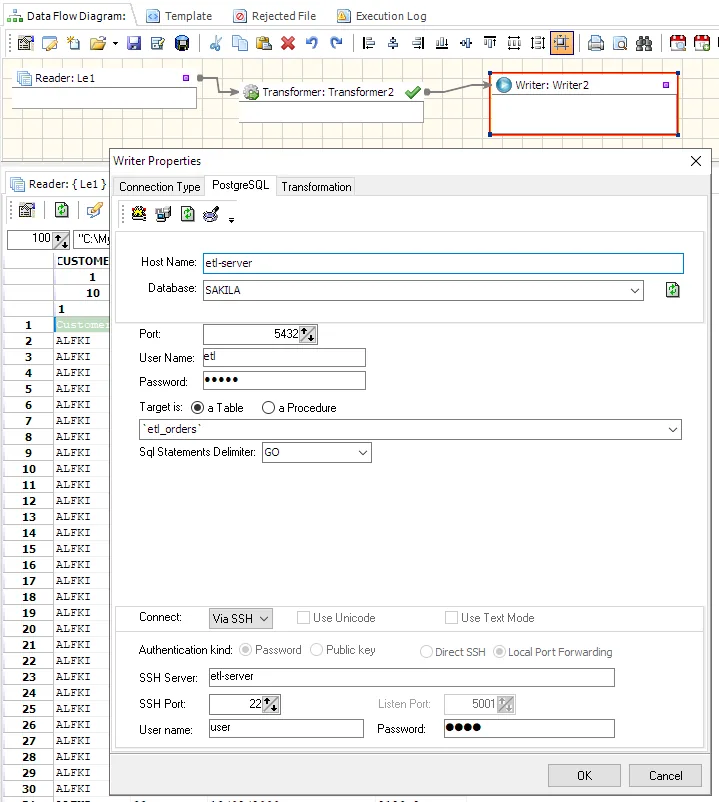Select the 'a Table' target radio button
The height and width of the screenshot is (802, 719).
[x=197, y=408]
